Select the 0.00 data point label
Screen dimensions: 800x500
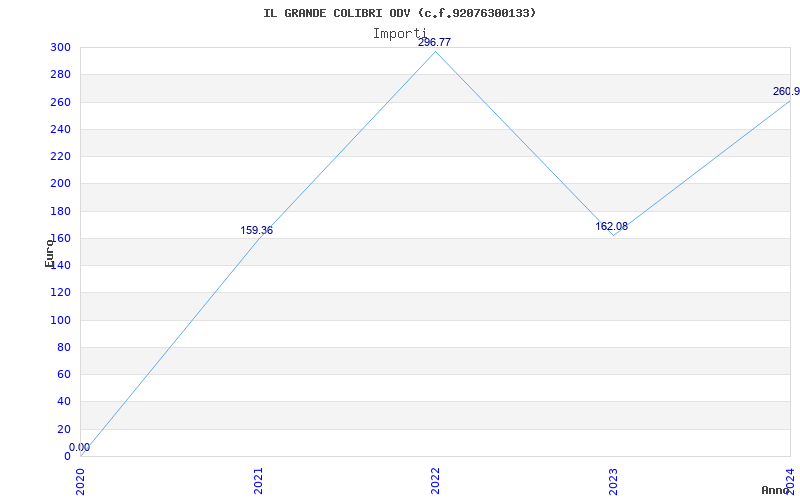[80, 447]
